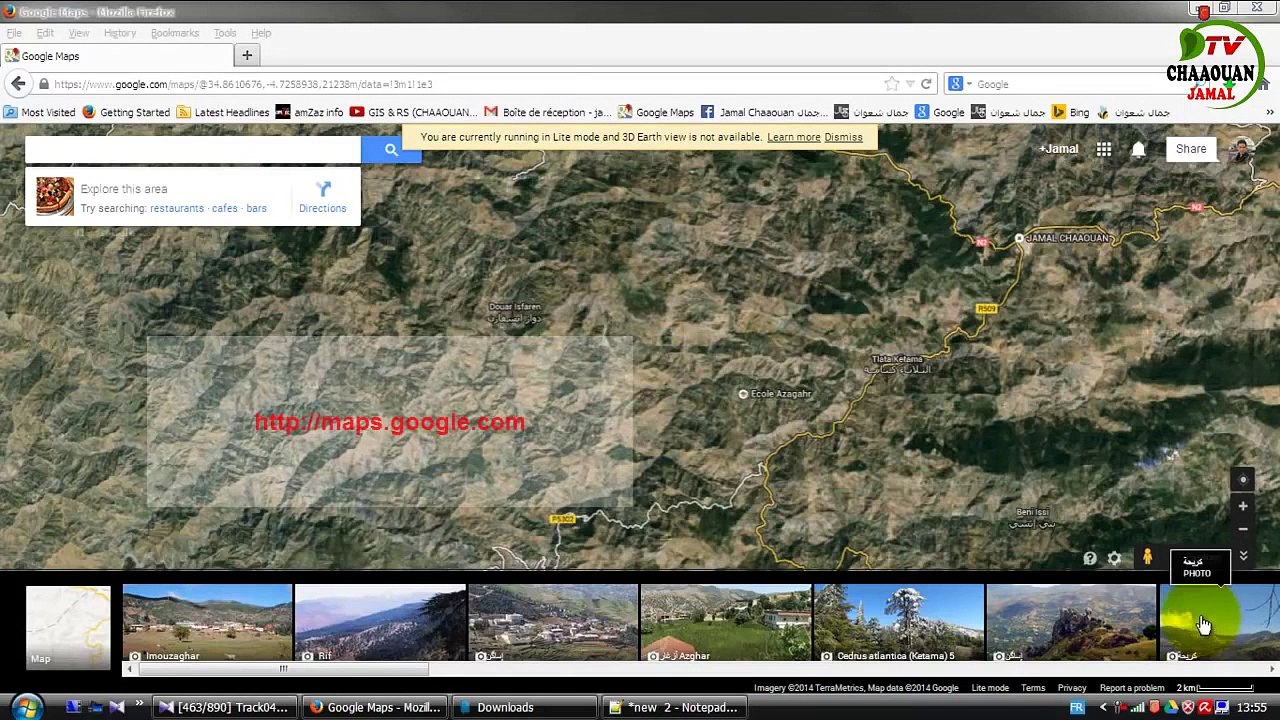The width and height of the screenshot is (1280, 720).
Task: Open the History menu
Action: (119, 33)
